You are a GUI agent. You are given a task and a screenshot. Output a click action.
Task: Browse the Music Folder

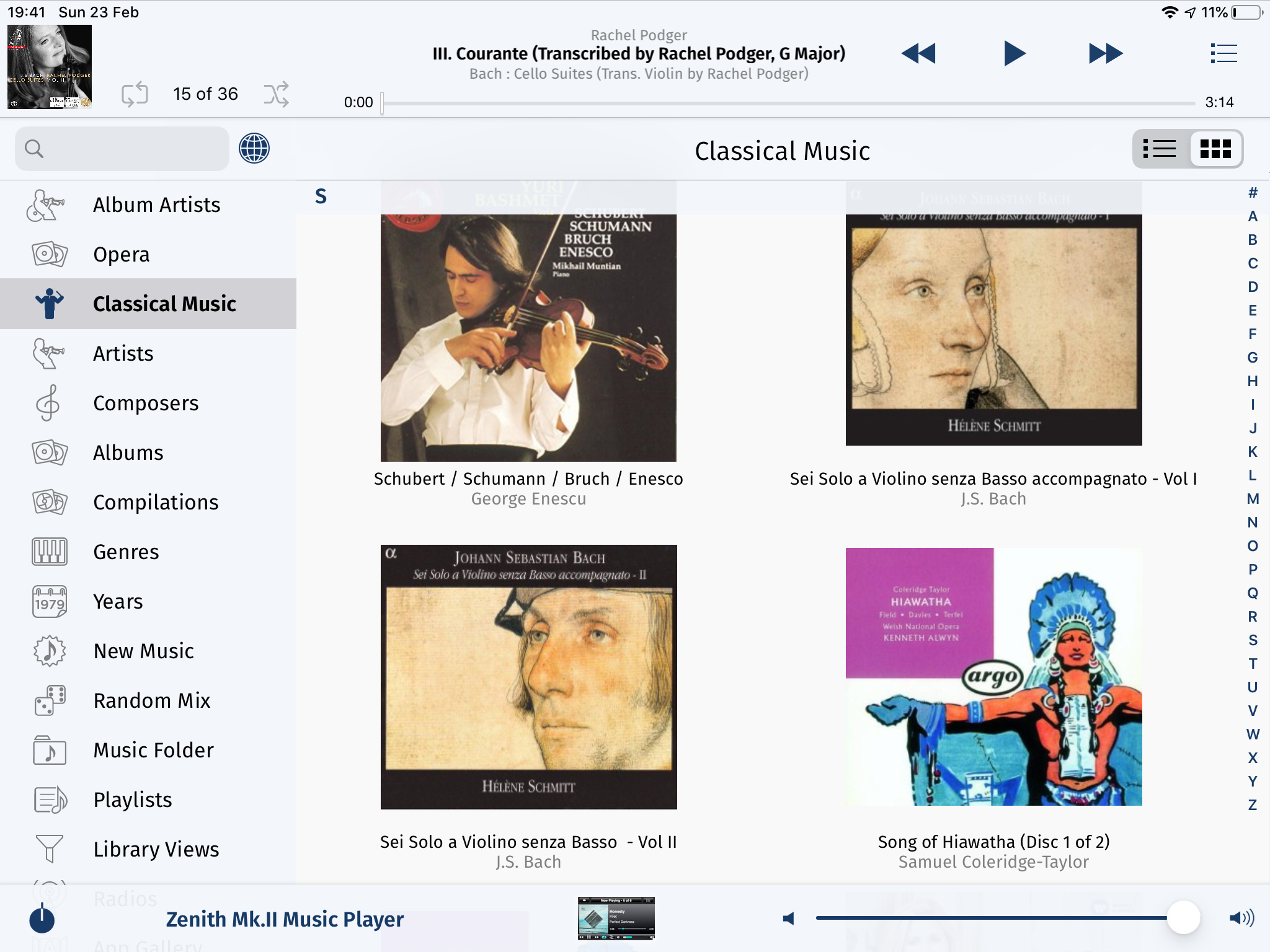click(148, 750)
